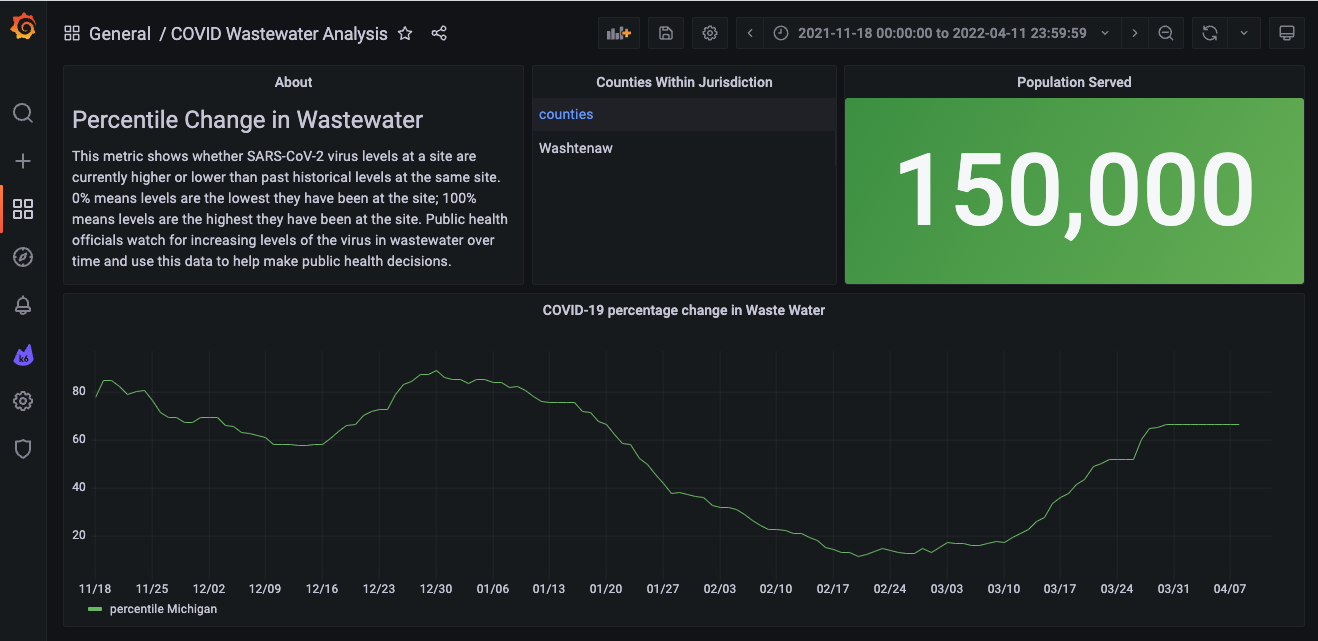
Task: Open the General folder breadcrumb
Action: (120, 33)
